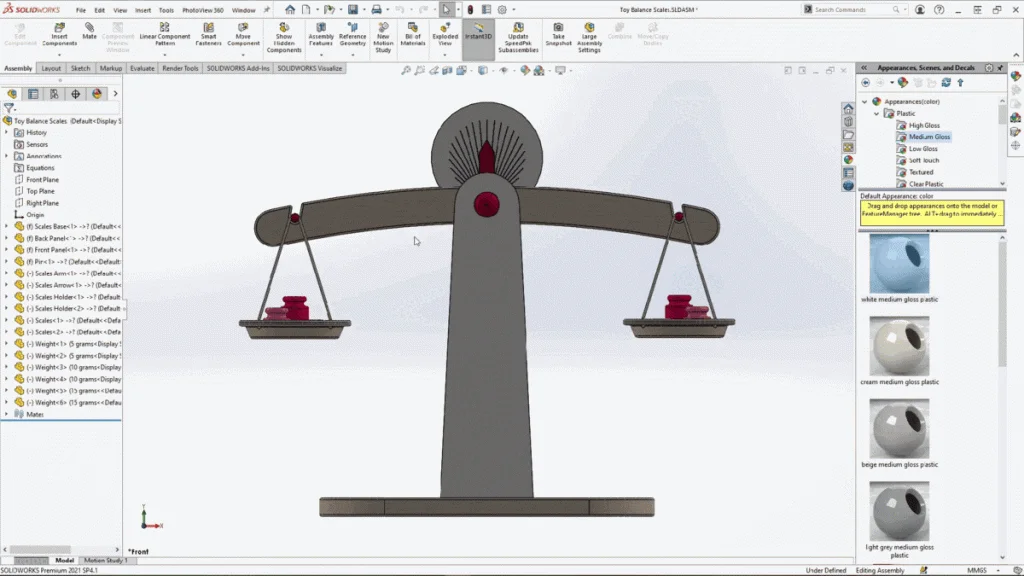This screenshot has height=576, width=1024.
Task: Click the Home icon in title bar
Action: (x=290, y=10)
